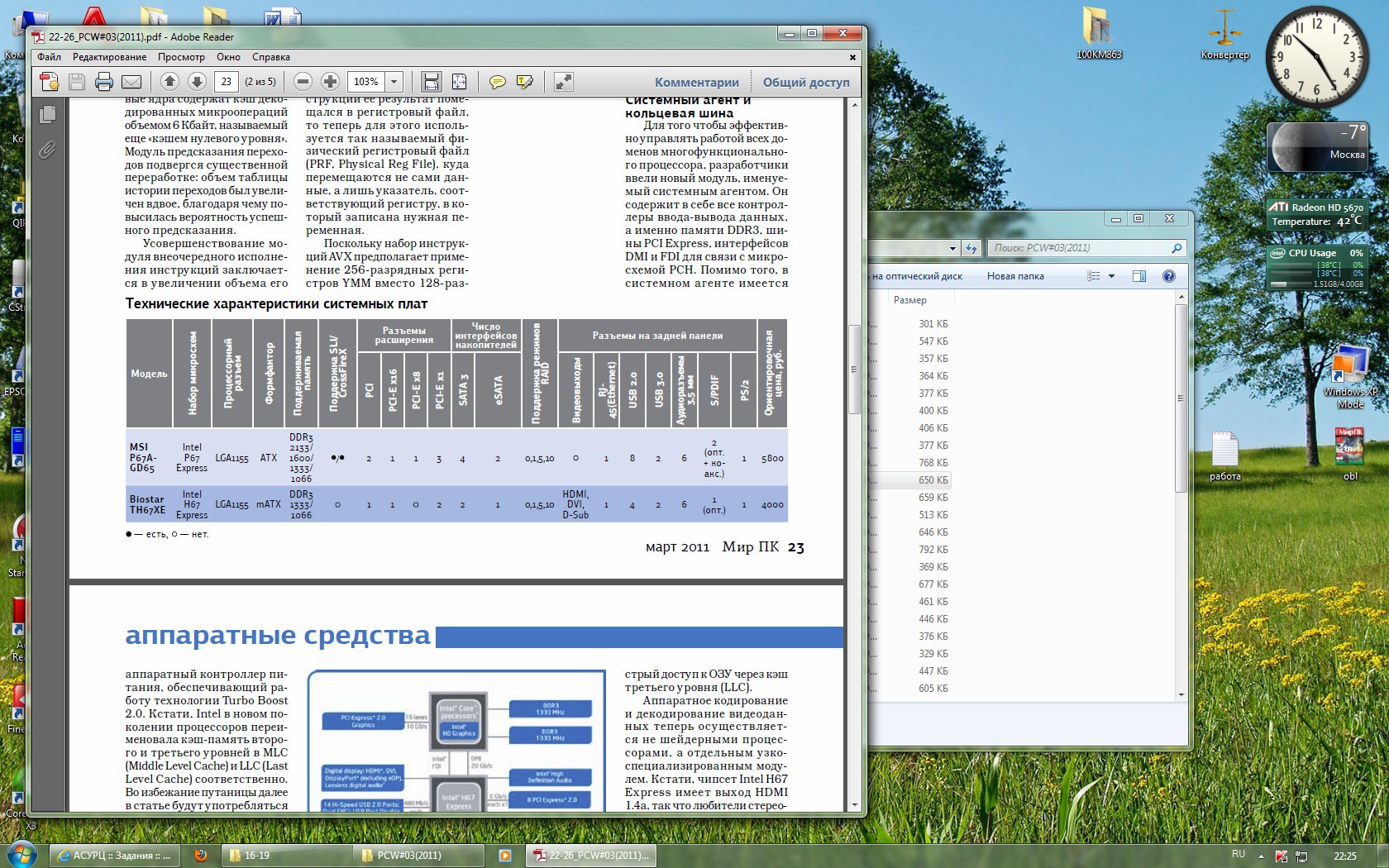The image size is (1389, 868).
Task: Click the zoom in plus button
Action: point(330,82)
